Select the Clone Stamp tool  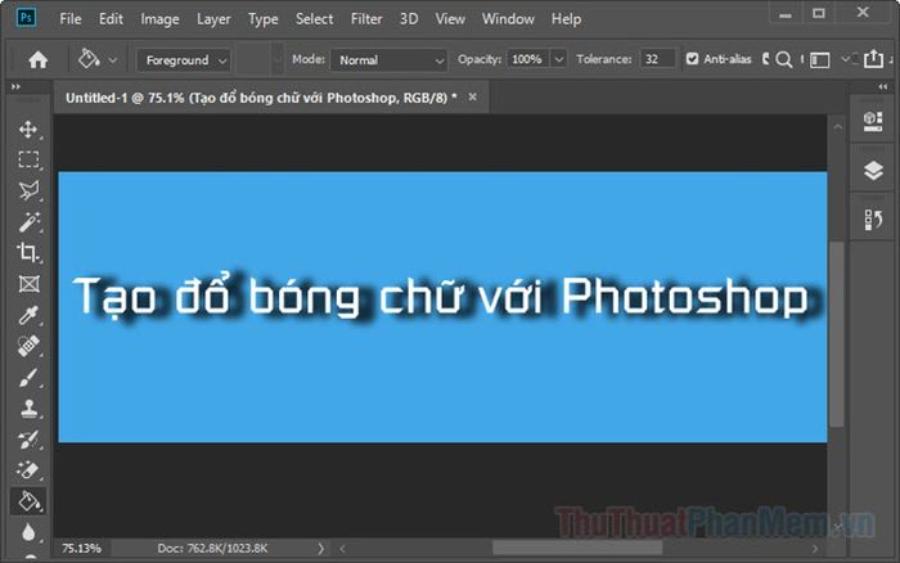tap(28, 408)
